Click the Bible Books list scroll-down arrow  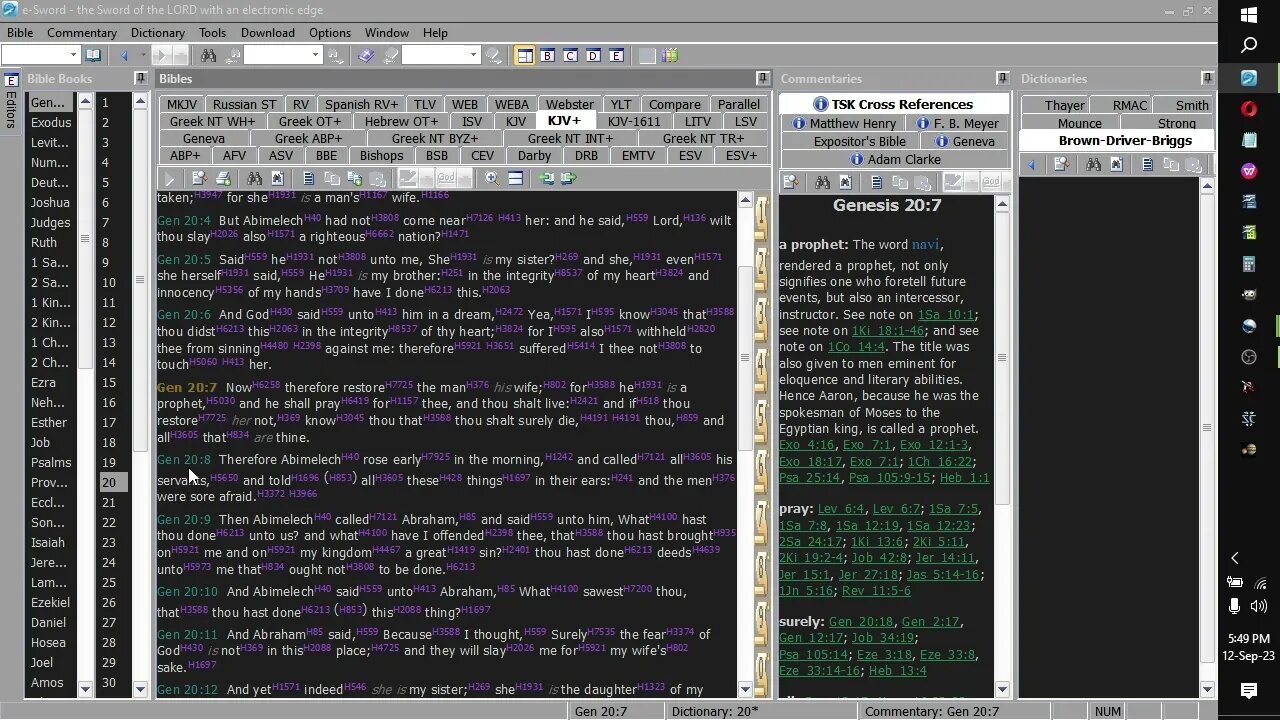point(85,689)
